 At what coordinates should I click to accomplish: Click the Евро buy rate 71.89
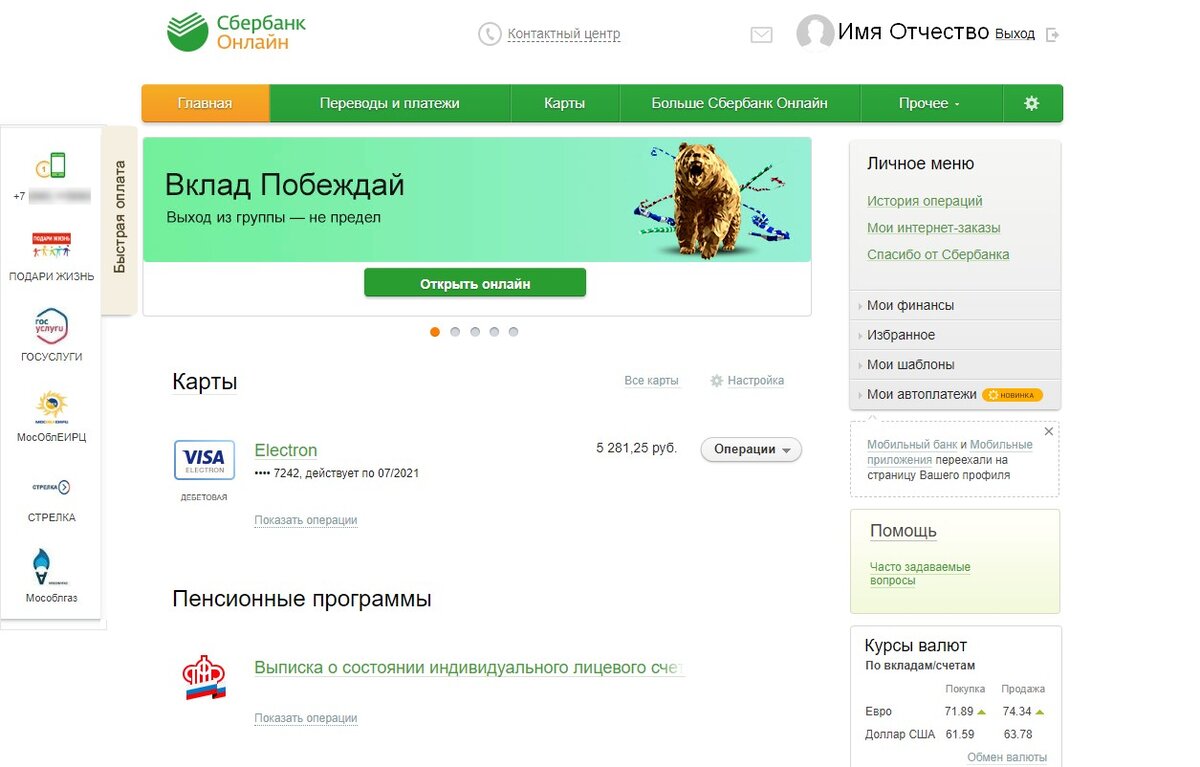pos(959,712)
